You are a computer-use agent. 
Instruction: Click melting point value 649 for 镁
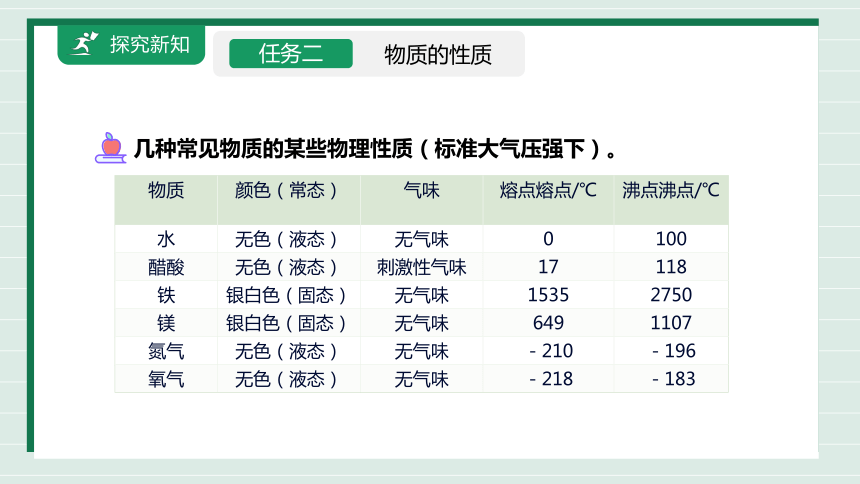(548, 323)
